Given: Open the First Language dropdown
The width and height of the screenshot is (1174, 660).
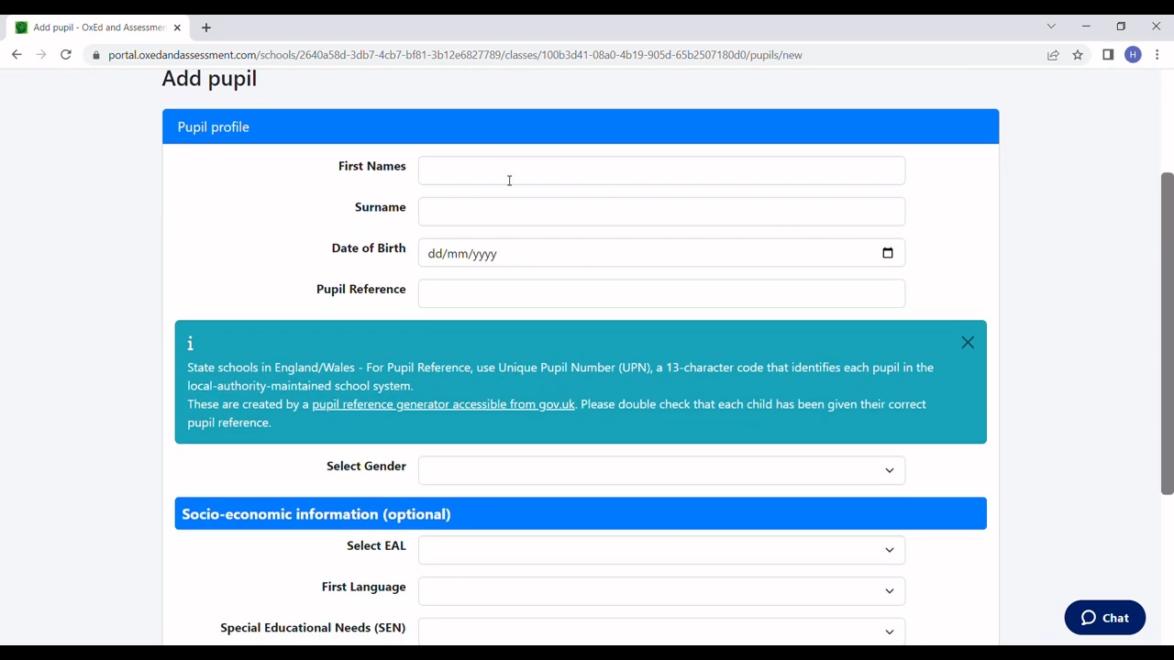Looking at the screenshot, I should coord(661,591).
